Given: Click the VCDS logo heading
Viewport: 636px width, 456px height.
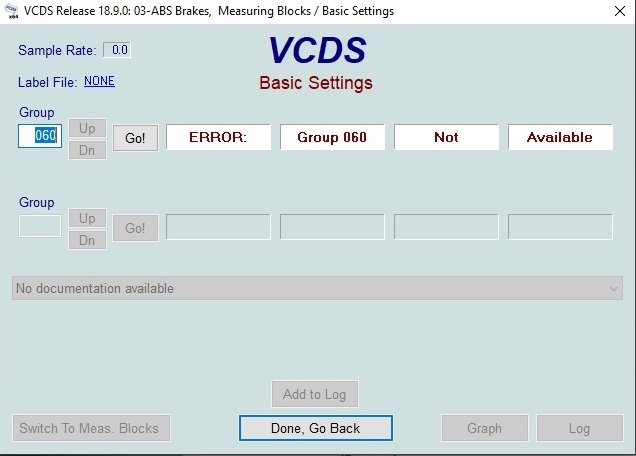Looking at the screenshot, I should coord(317,50).
